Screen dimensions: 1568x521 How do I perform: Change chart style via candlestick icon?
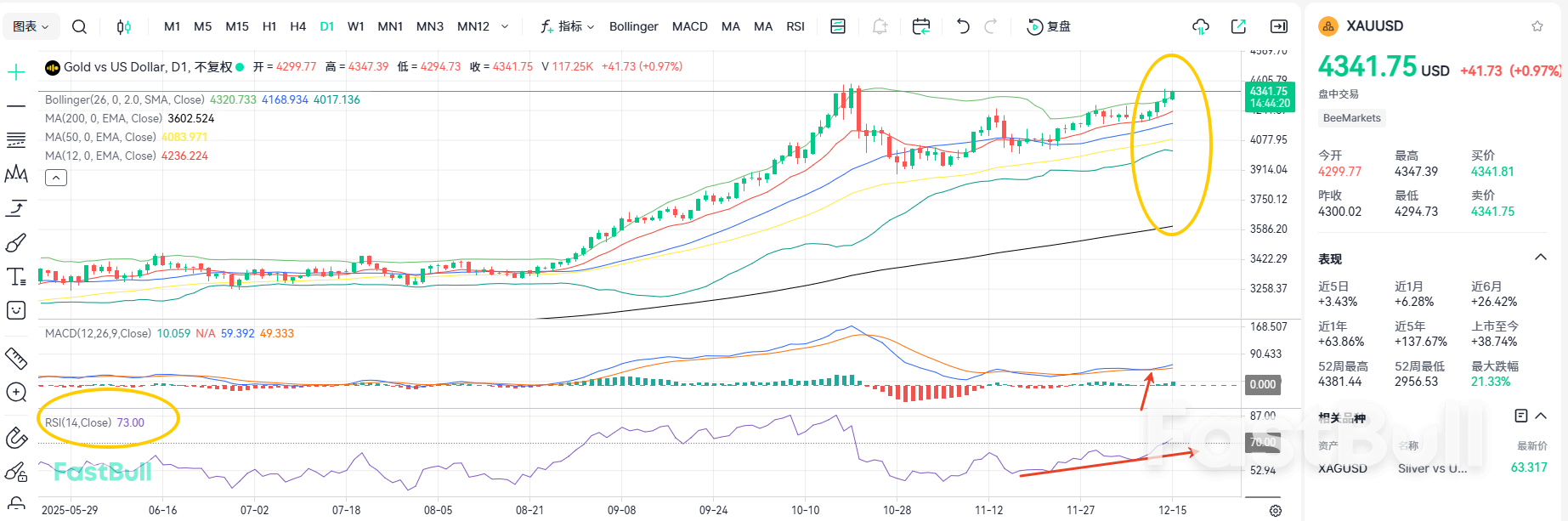pos(124,26)
